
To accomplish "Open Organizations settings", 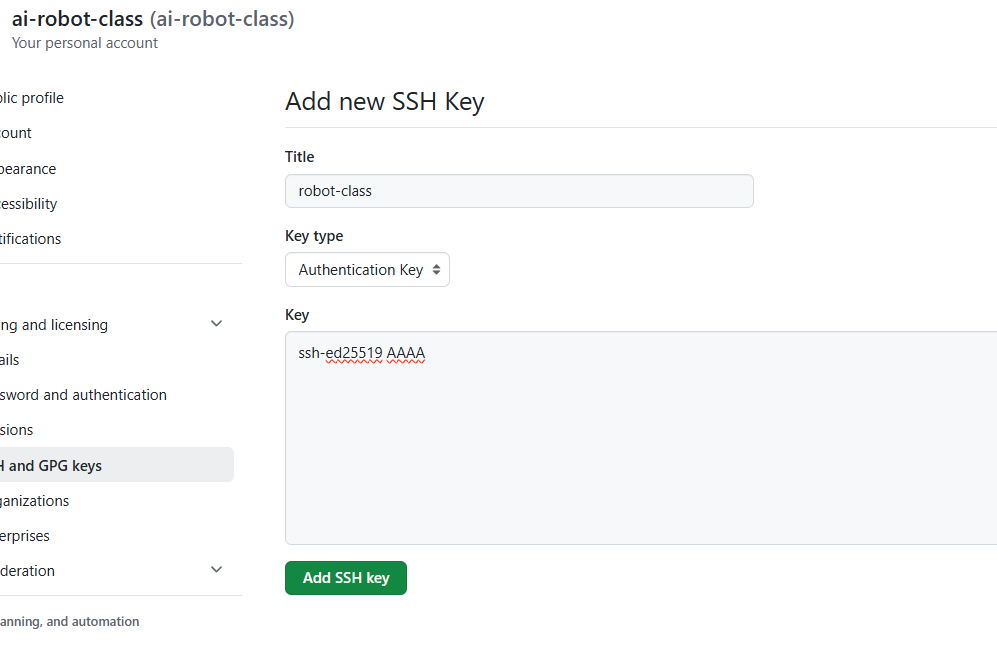I will (x=35, y=500).
